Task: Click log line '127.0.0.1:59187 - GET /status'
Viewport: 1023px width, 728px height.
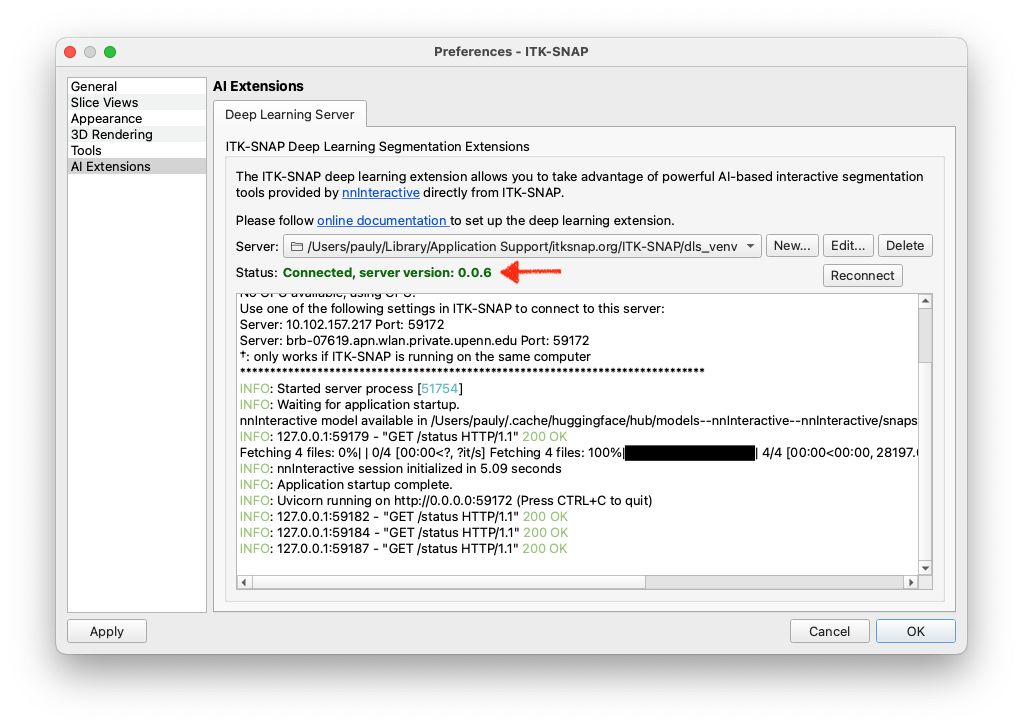Action: (x=403, y=549)
